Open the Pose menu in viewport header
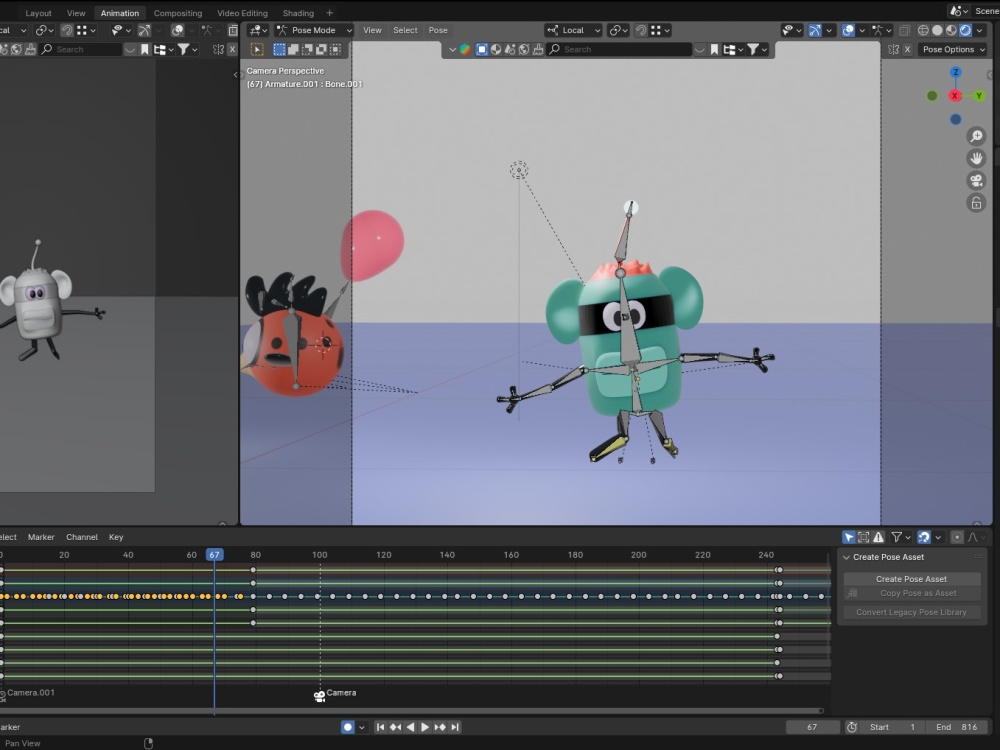Viewport: 1000px width, 750px height. (438, 30)
